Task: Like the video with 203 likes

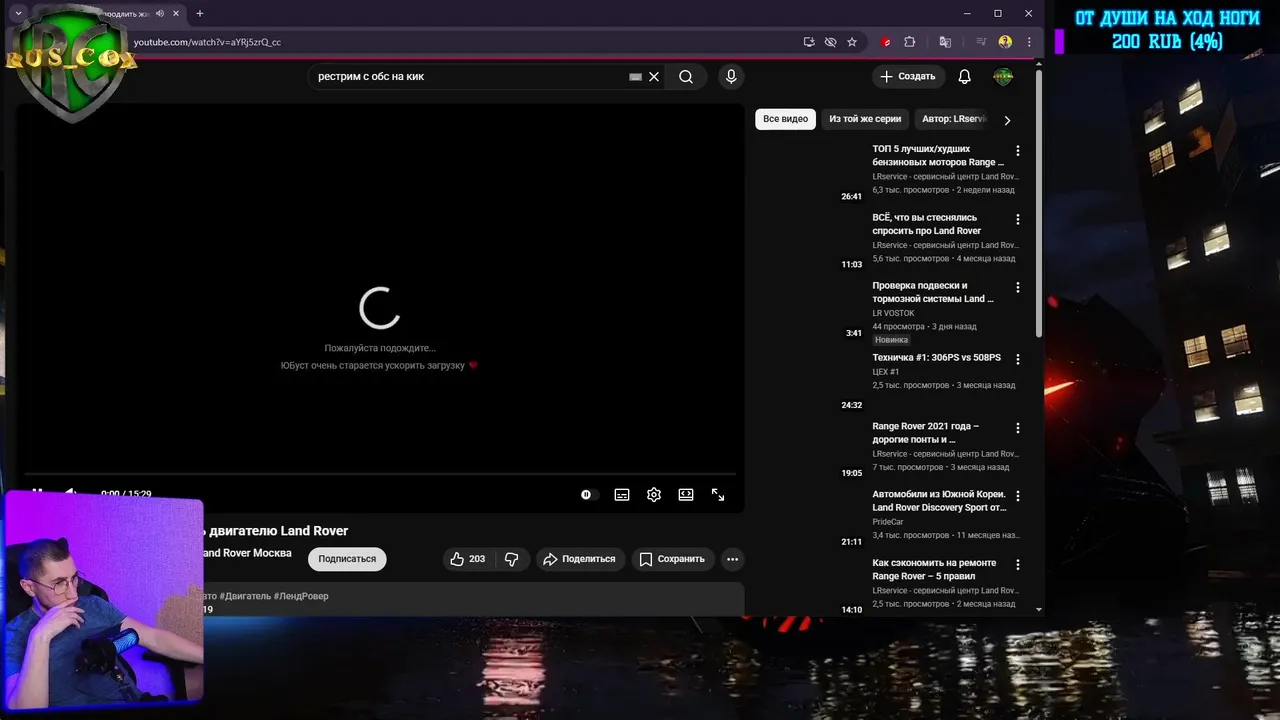Action: tap(468, 559)
